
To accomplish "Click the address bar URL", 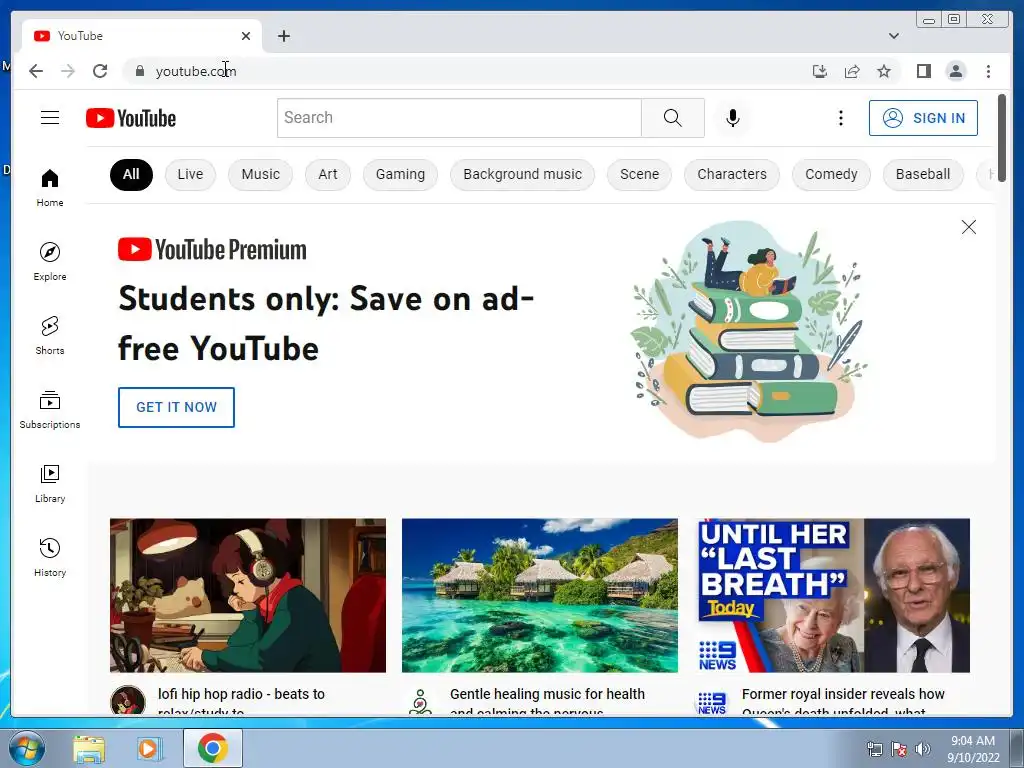I will (196, 71).
